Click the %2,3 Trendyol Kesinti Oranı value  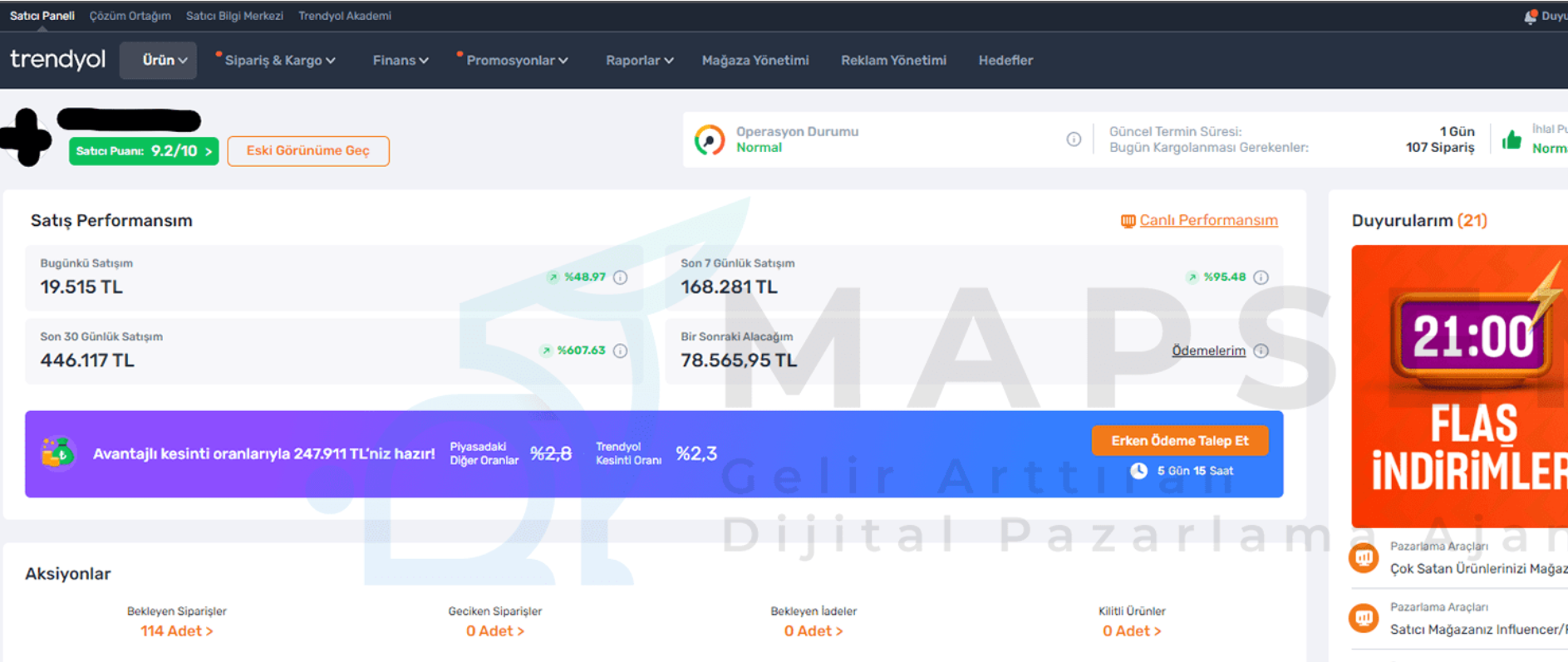pyautogui.click(x=696, y=454)
